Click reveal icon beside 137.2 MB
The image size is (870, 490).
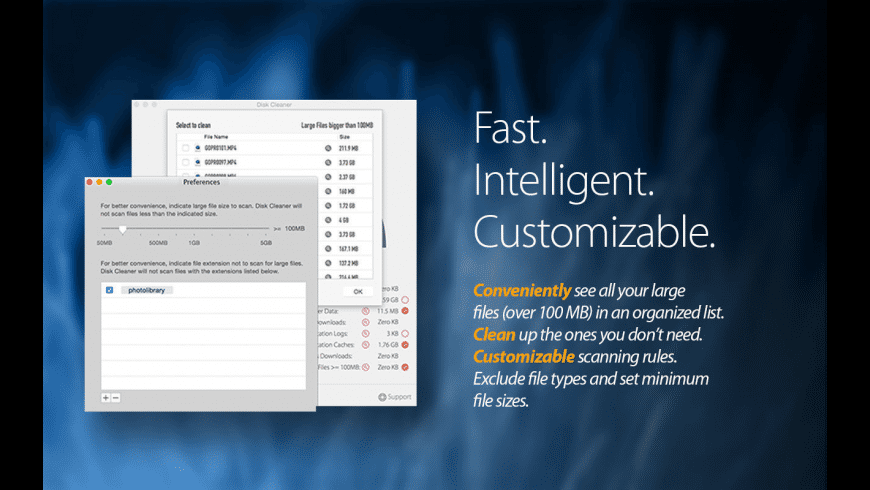pos(328,264)
